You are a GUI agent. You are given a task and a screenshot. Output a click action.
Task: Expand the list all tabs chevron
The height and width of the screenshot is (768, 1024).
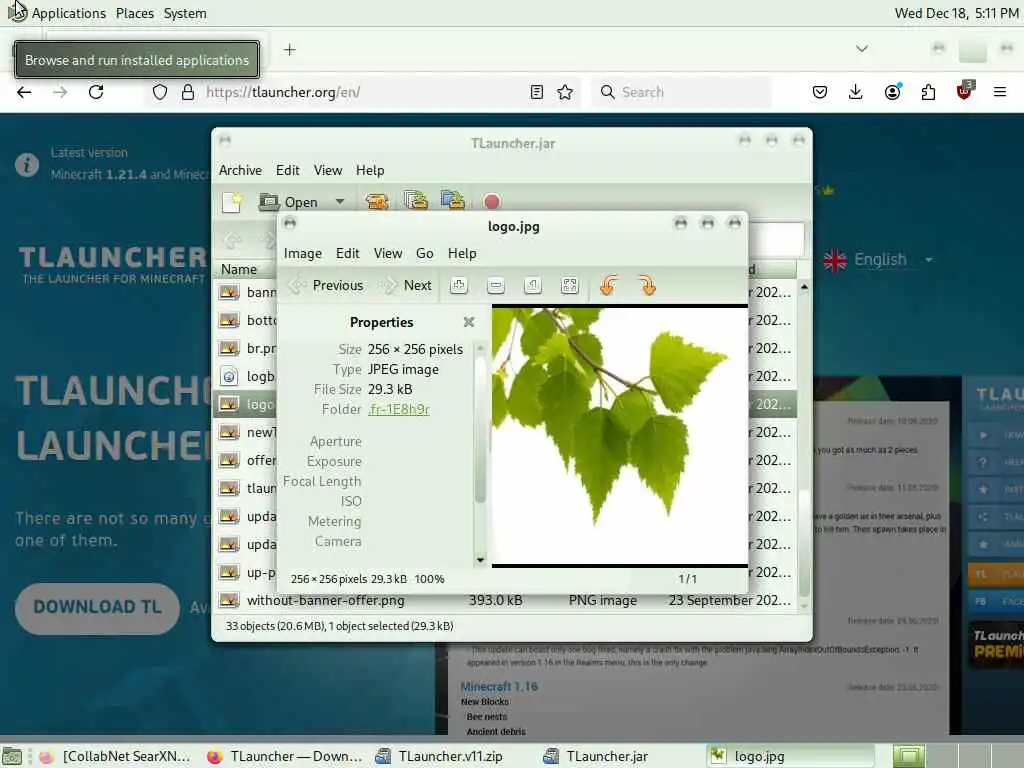coord(862,49)
